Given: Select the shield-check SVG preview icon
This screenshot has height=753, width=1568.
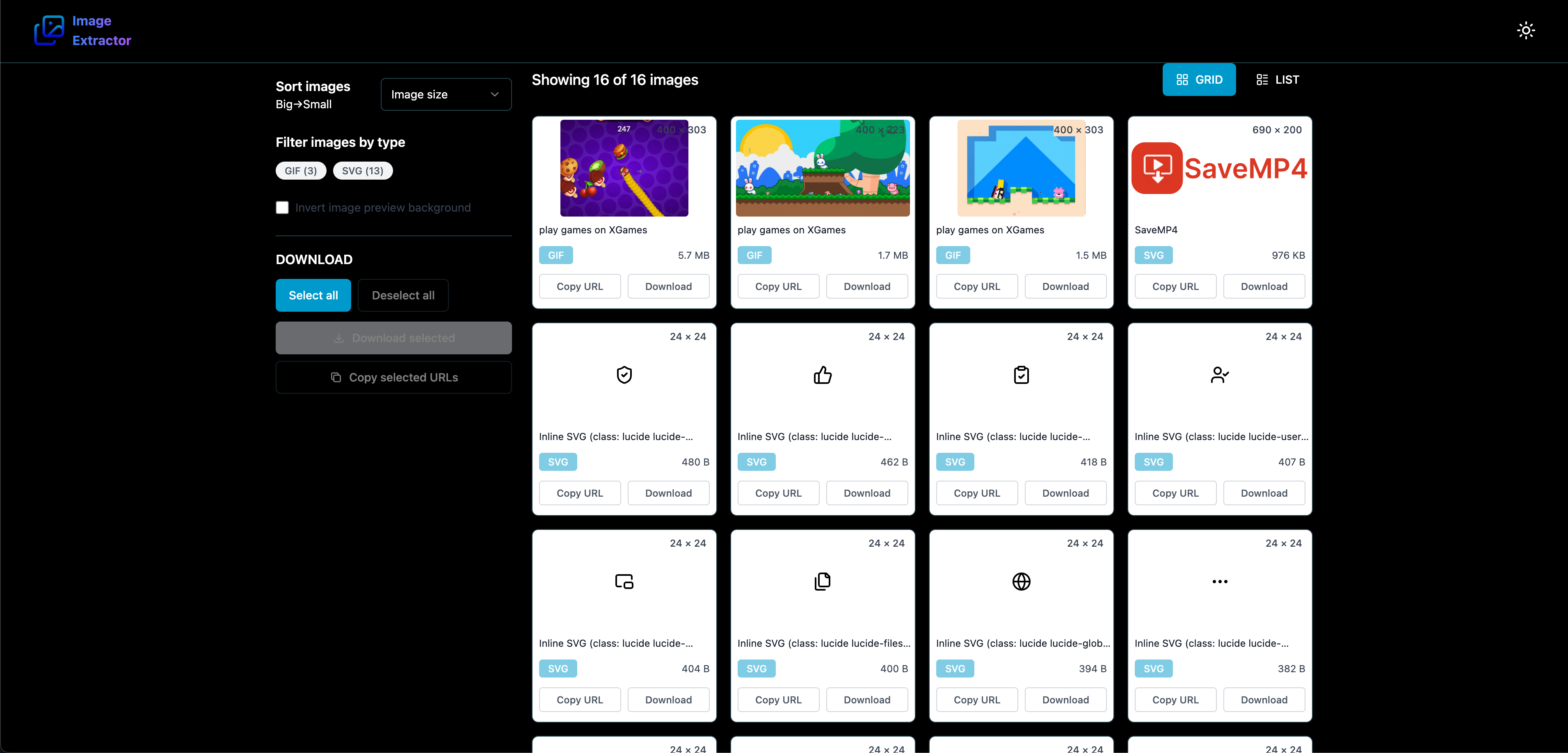Looking at the screenshot, I should (624, 374).
